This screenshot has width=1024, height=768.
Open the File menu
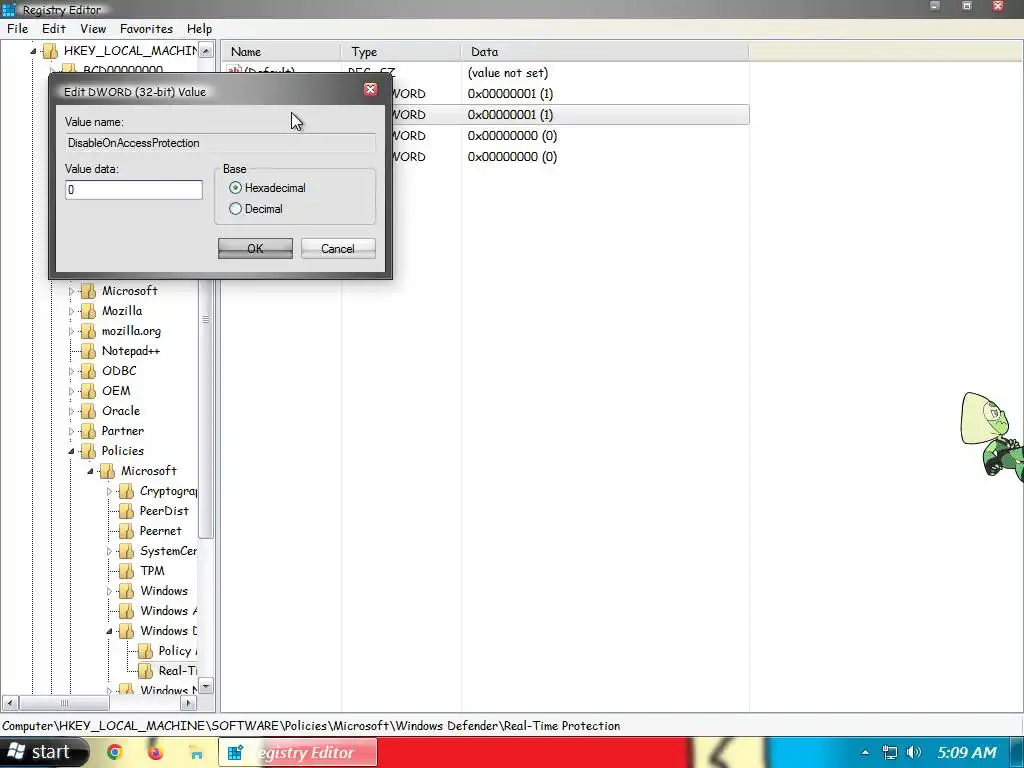pyautogui.click(x=18, y=29)
